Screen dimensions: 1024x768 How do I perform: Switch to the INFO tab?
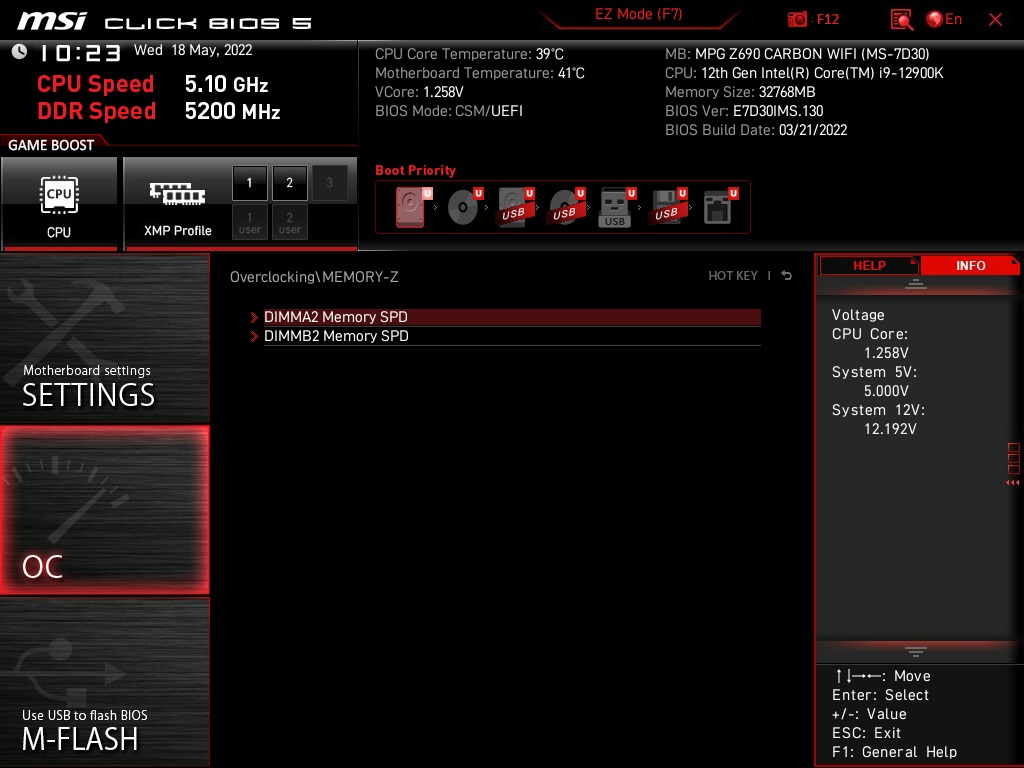point(970,266)
